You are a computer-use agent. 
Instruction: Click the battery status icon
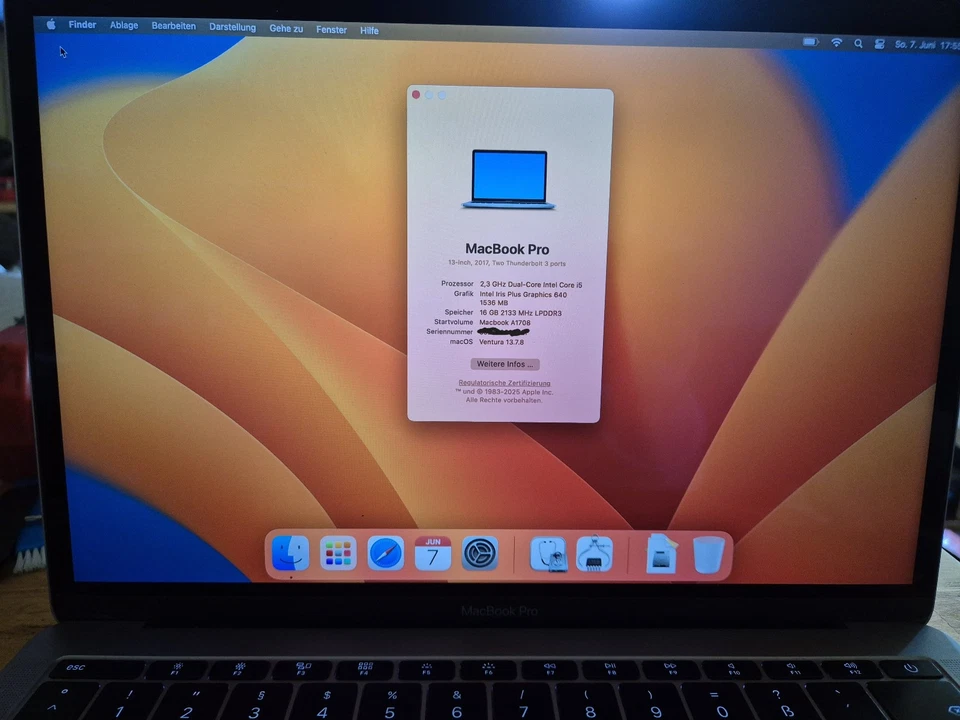point(811,42)
